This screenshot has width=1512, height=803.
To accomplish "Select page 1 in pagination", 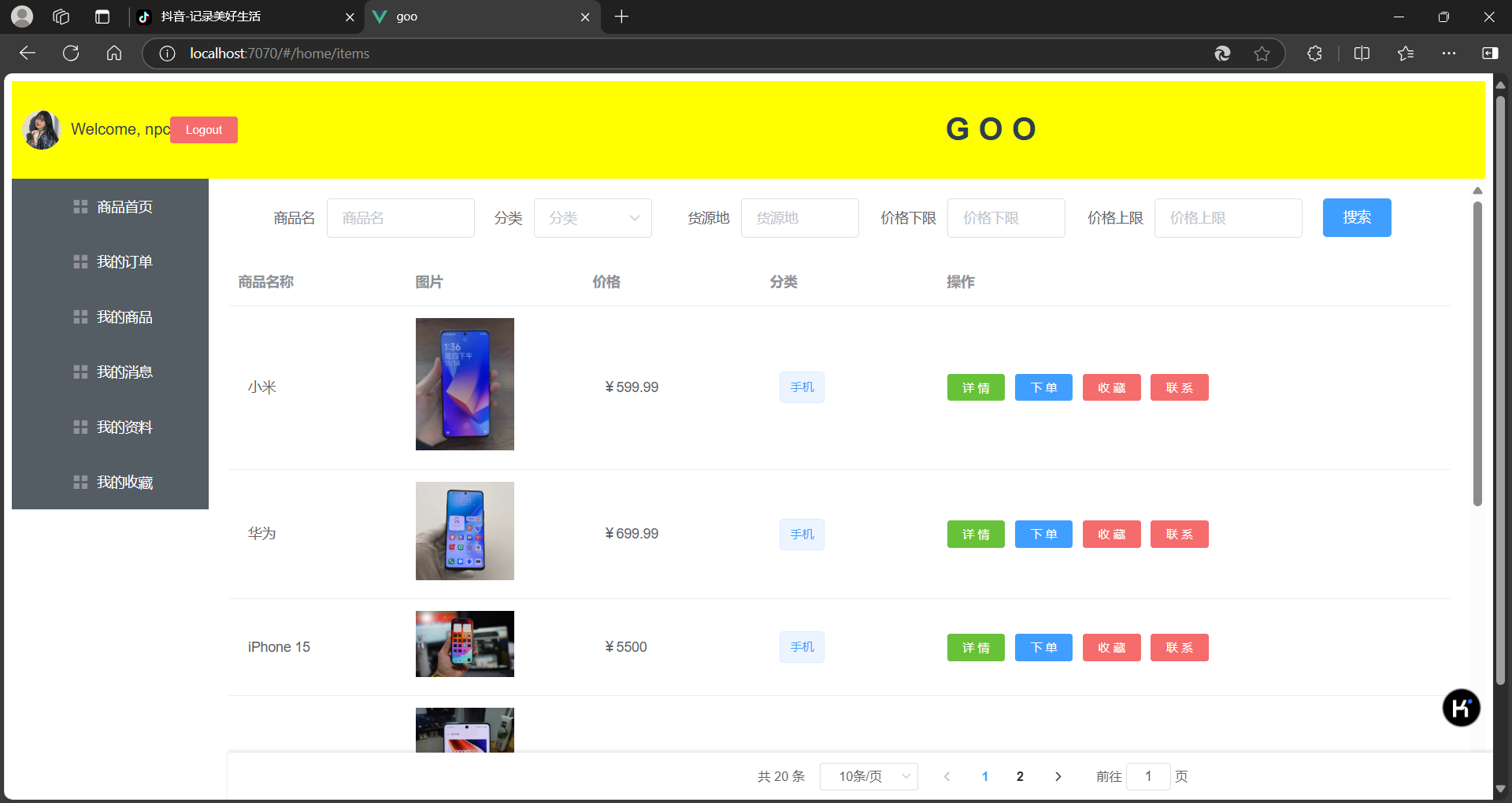I will [x=985, y=776].
